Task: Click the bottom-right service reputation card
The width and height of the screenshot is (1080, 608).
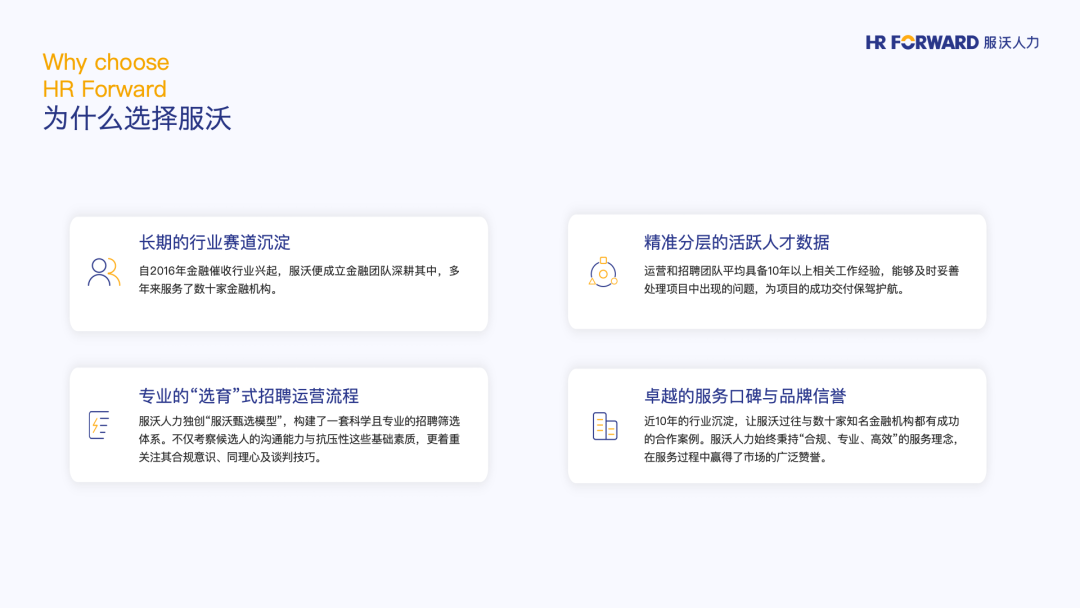Action: click(x=776, y=426)
